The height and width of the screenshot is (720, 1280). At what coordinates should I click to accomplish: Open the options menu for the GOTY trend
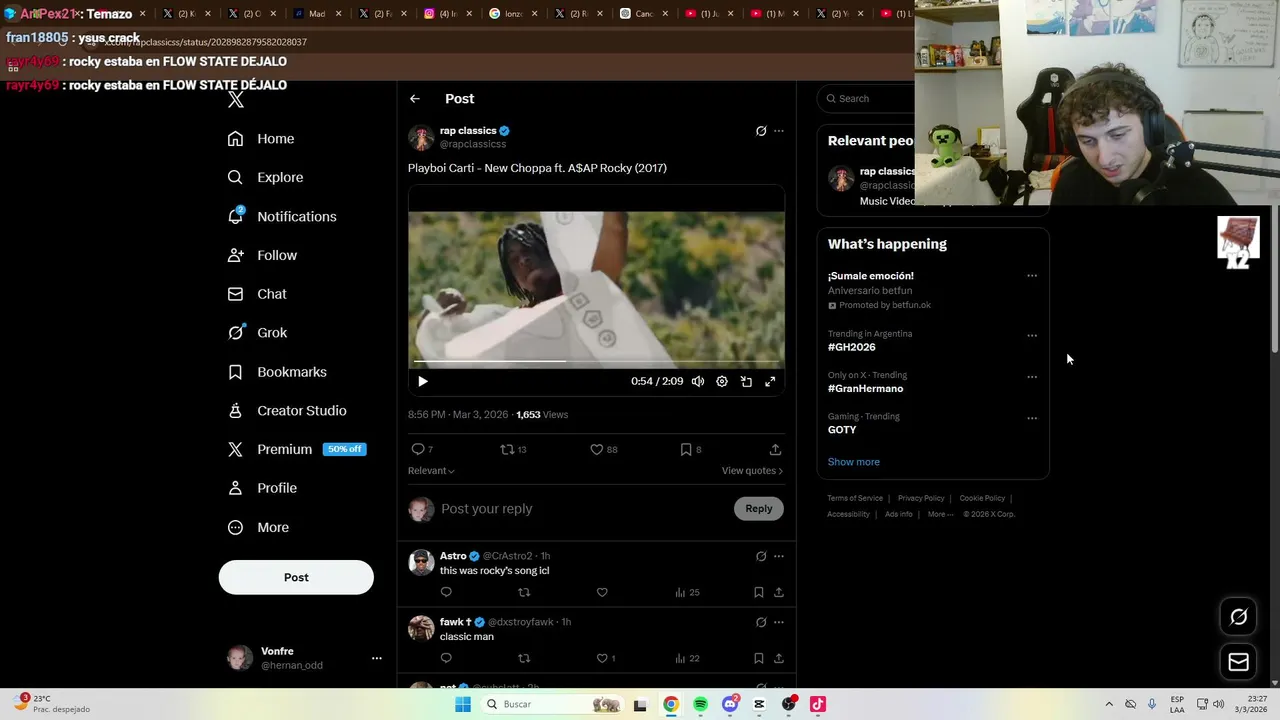pyautogui.click(x=1032, y=418)
